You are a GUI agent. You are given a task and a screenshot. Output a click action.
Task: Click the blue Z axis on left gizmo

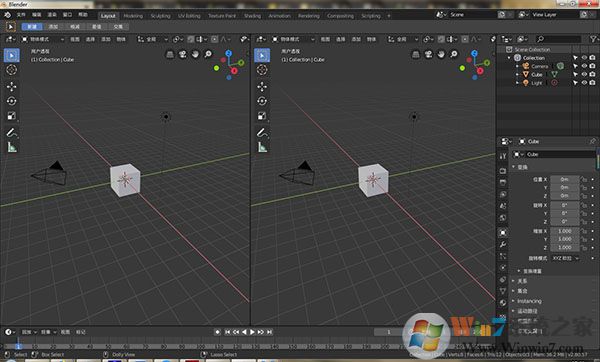point(228,53)
